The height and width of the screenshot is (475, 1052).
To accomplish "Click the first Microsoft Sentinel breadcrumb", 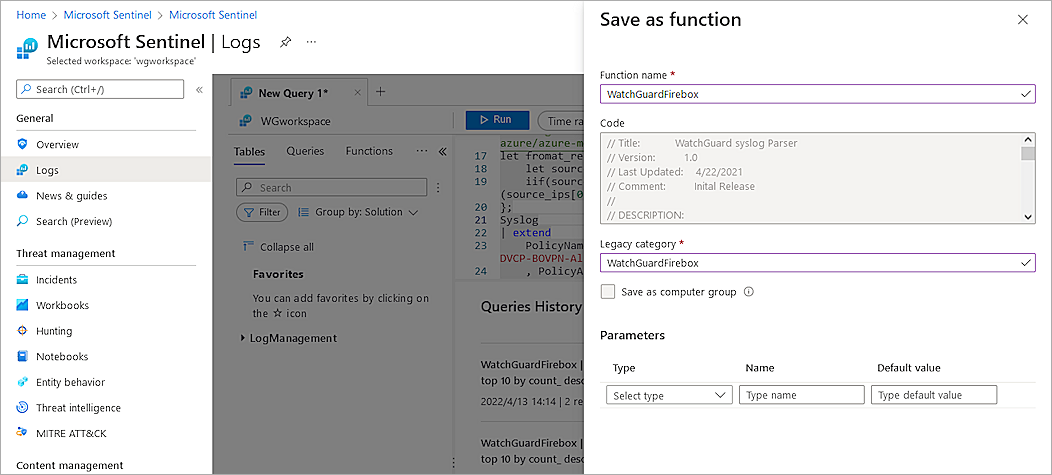I will (107, 15).
